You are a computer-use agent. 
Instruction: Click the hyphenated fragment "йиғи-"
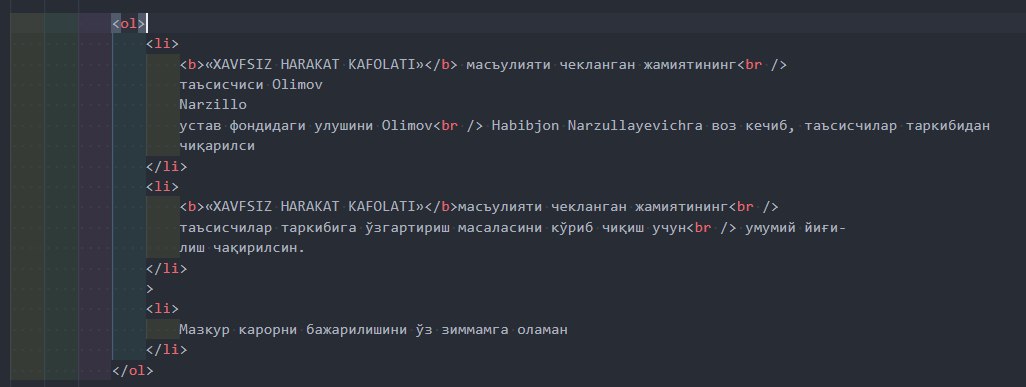click(825, 228)
